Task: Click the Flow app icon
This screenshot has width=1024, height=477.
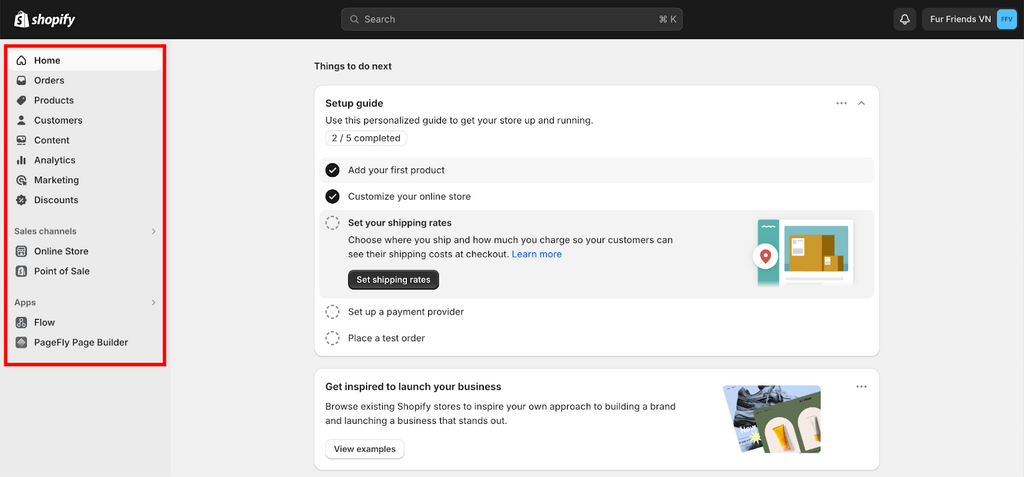Action: pyautogui.click(x=22, y=322)
